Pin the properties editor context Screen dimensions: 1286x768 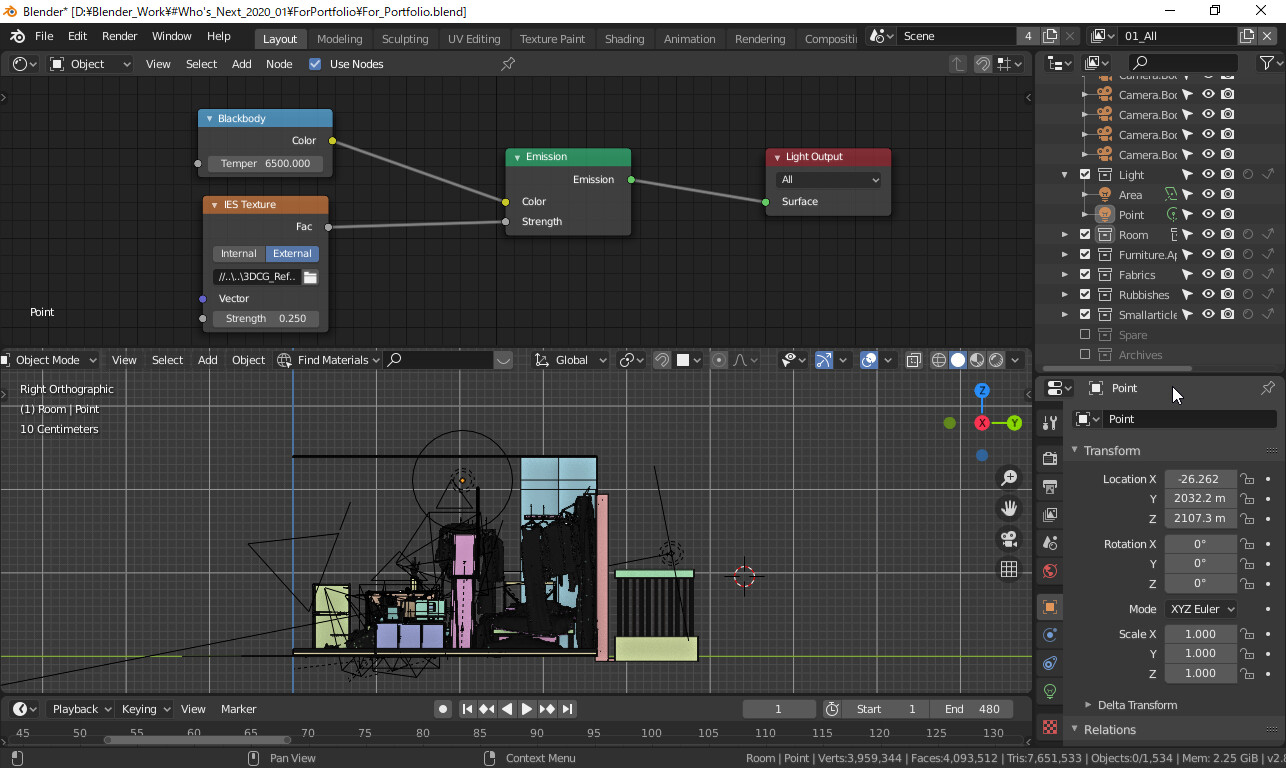pos(1268,388)
